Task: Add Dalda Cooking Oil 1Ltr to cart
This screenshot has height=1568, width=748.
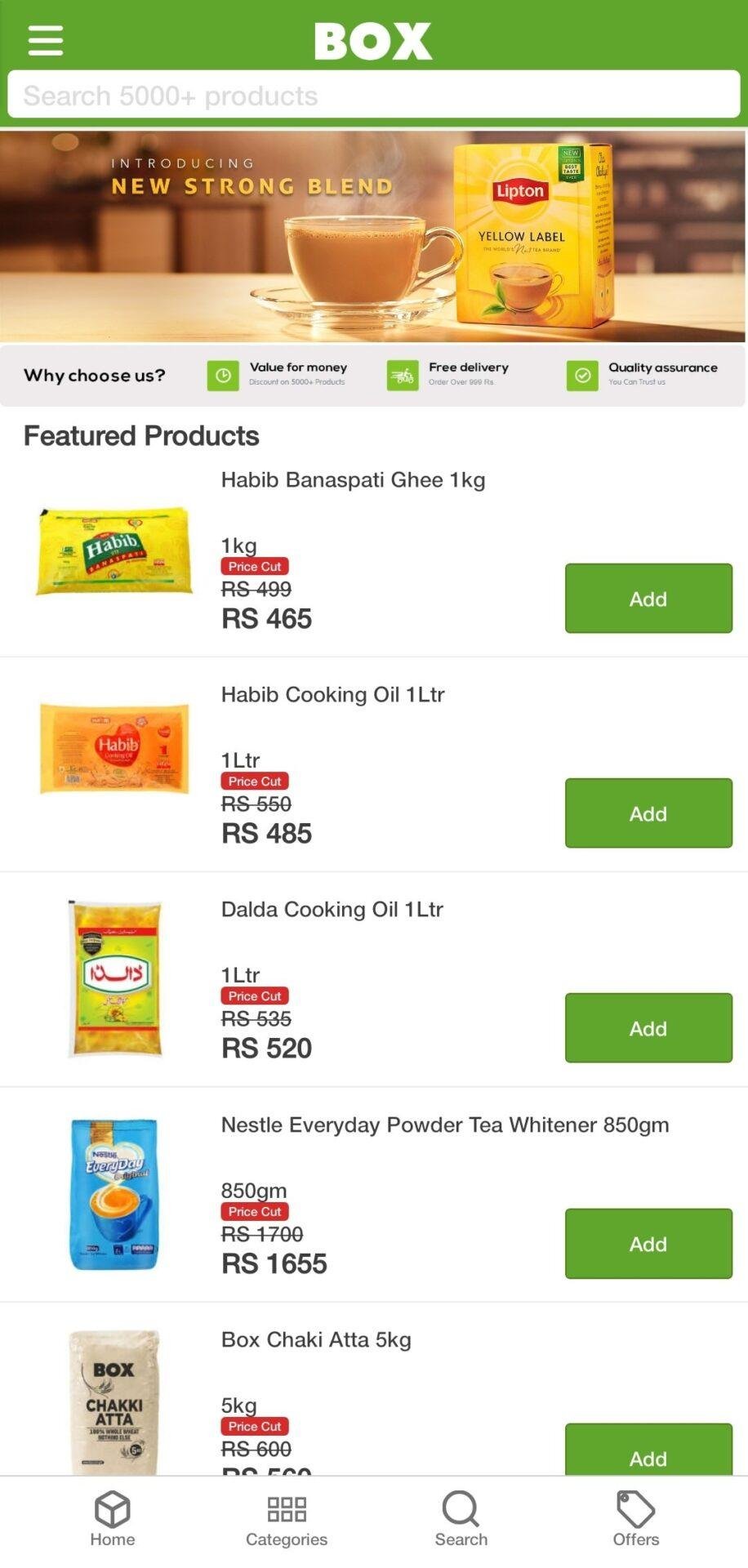Action: point(648,1028)
